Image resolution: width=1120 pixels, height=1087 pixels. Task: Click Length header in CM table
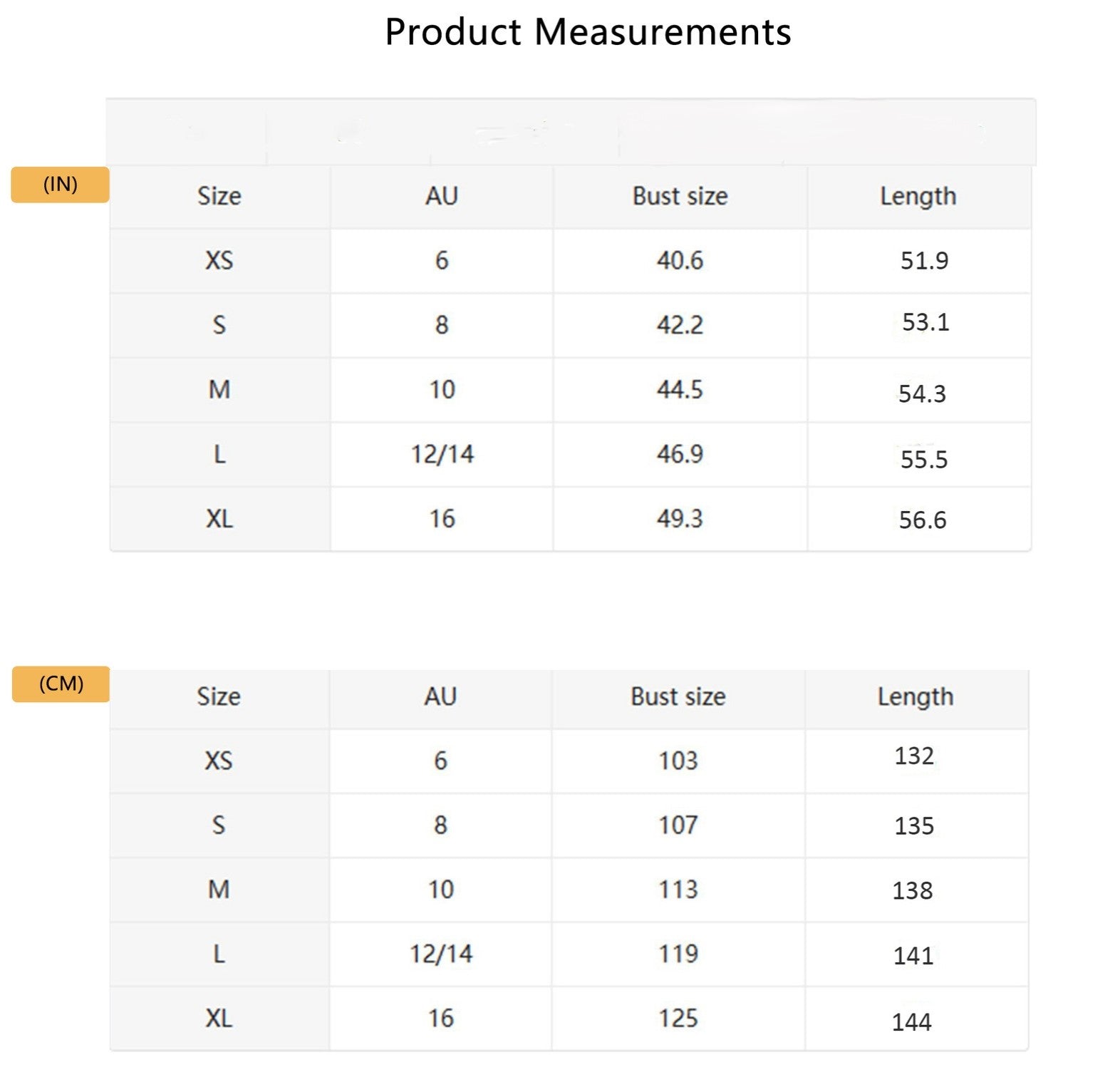[x=916, y=696]
